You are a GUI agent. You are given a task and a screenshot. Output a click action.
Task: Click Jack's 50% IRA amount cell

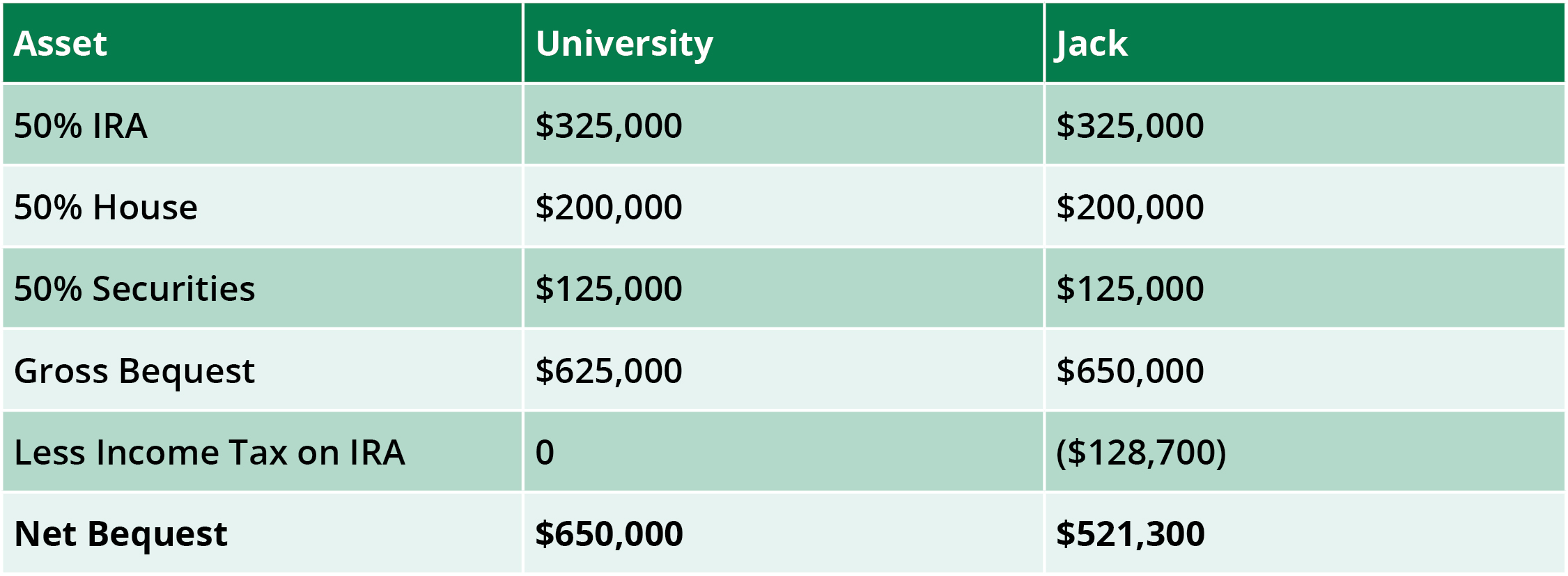tap(1130, 126)
